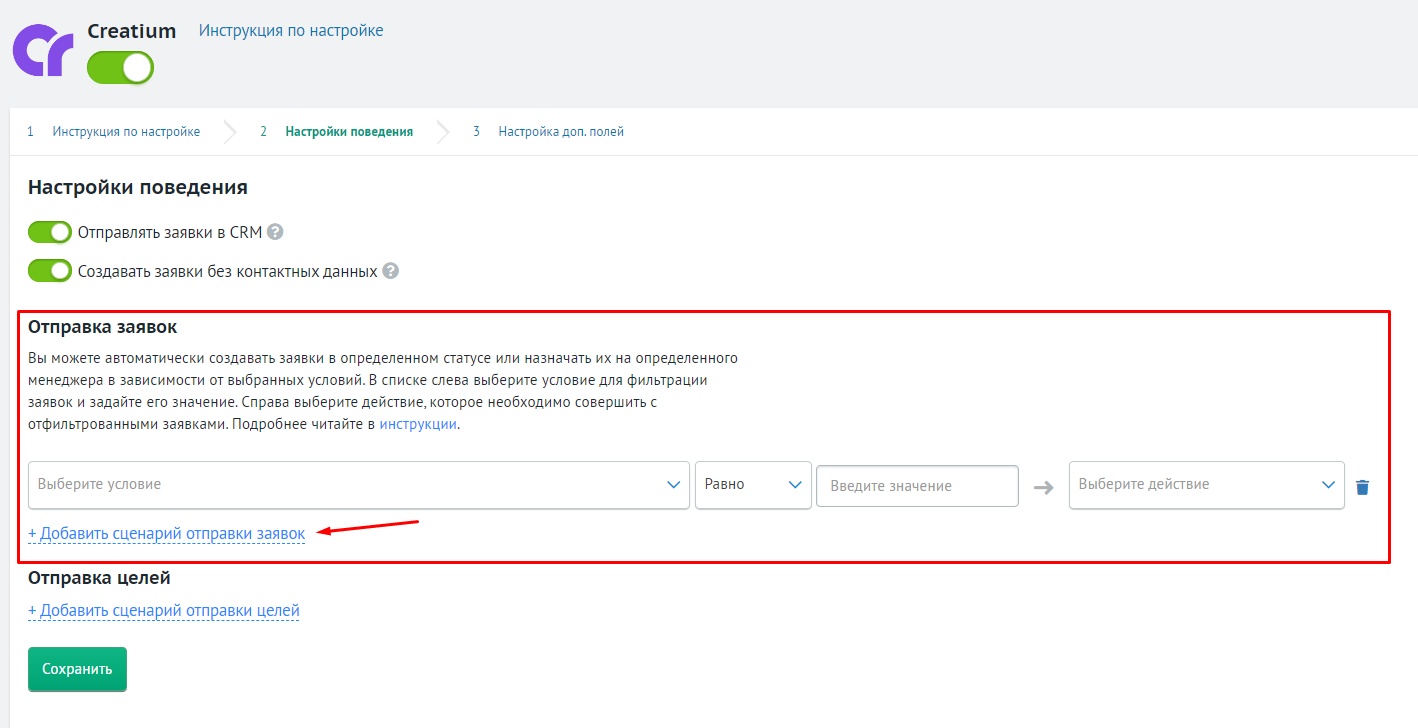Click the Creatium title text
Screen dimensions: 1418x728
tap(132, 31)
